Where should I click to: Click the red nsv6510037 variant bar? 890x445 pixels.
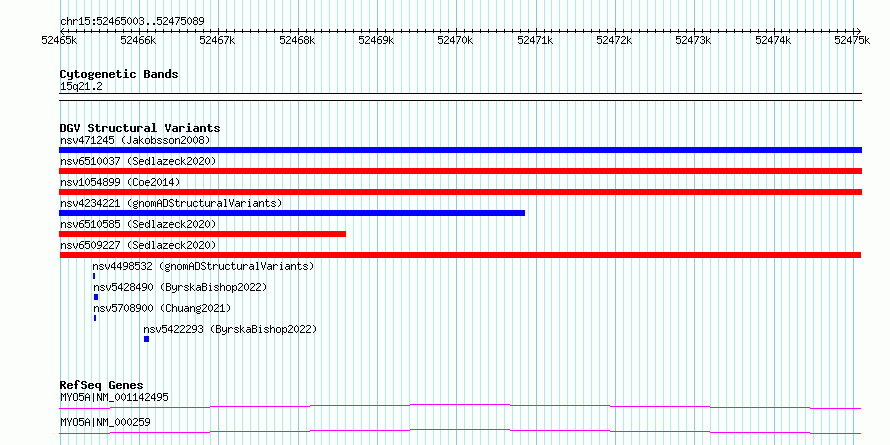[460, 171]
